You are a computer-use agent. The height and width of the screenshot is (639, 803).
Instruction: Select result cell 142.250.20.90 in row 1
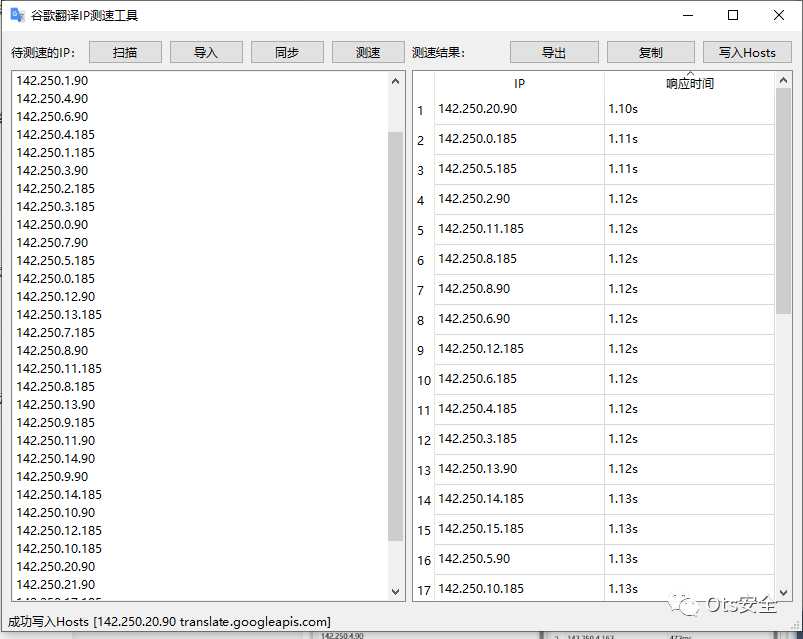(x=519, y=109)
